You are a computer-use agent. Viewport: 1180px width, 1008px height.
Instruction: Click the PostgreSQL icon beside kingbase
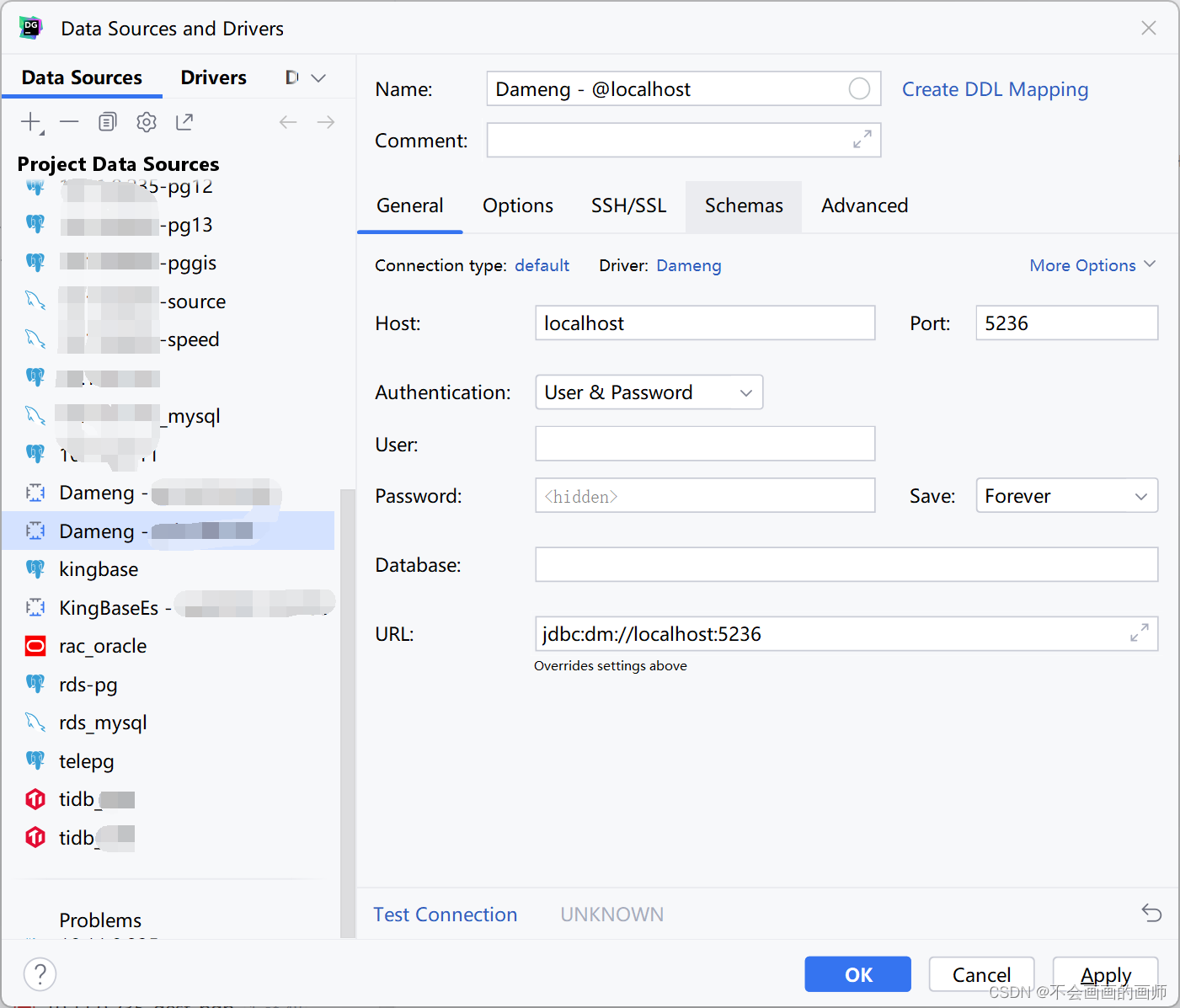(x=35, y=569)
